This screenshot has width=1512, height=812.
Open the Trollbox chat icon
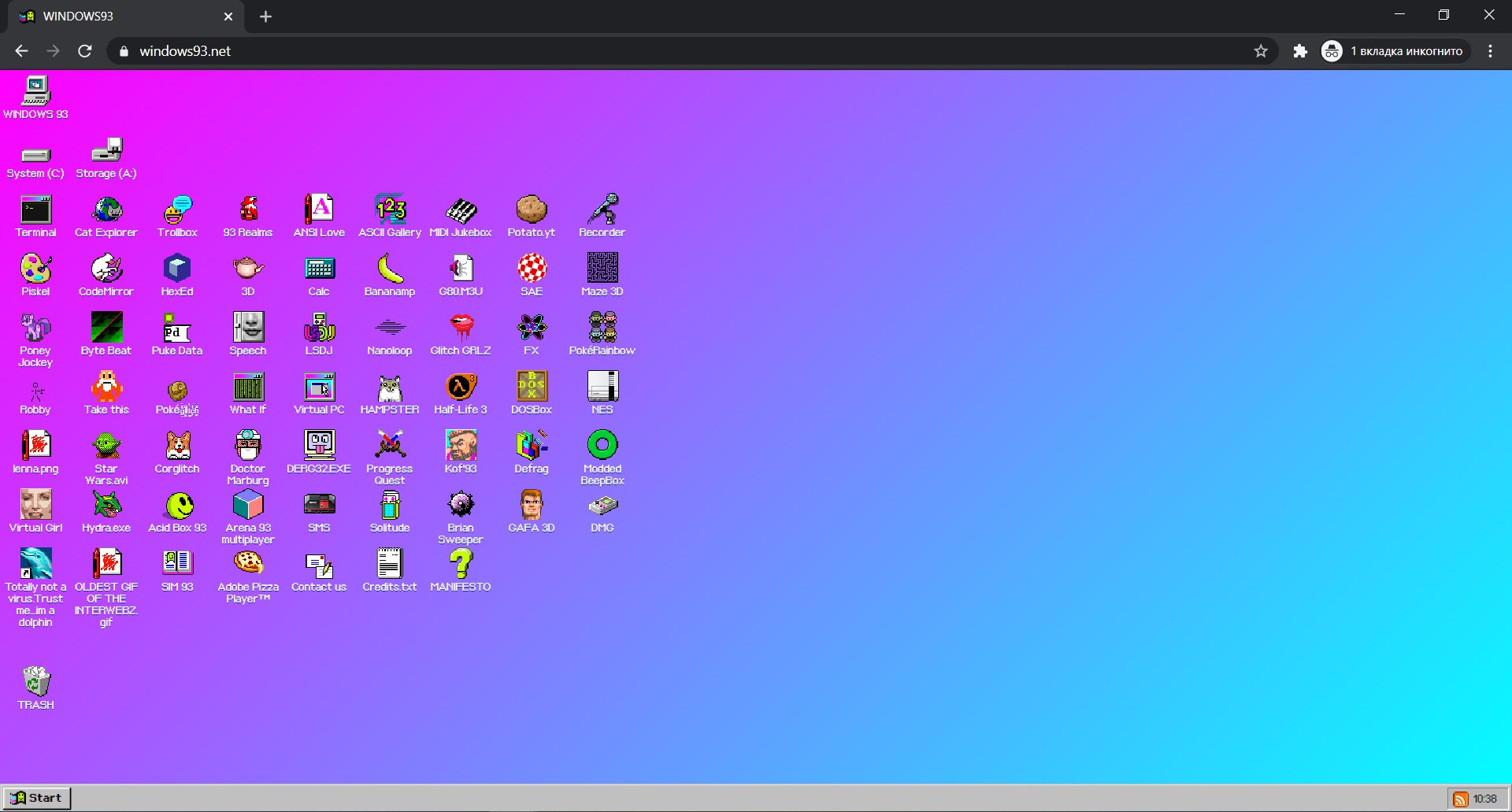click(177, 216)
